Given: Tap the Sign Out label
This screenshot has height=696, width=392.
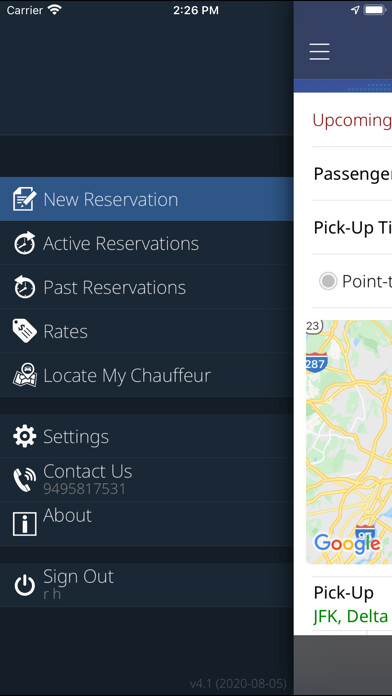Looking at the screenshot, I should 79,577.
